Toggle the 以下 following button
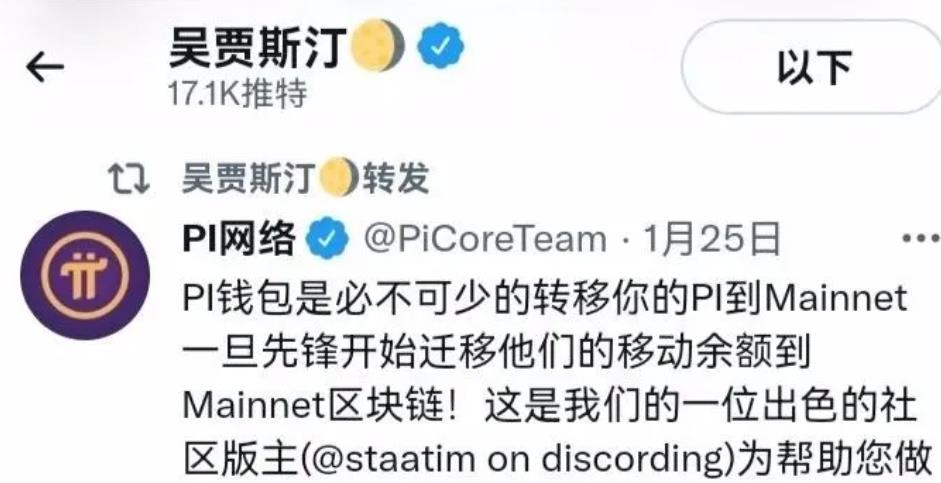 click(813, 67)
